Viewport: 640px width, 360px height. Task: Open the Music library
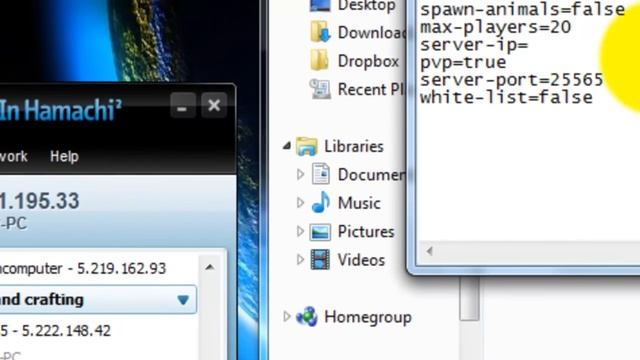[x=359, y=203]
